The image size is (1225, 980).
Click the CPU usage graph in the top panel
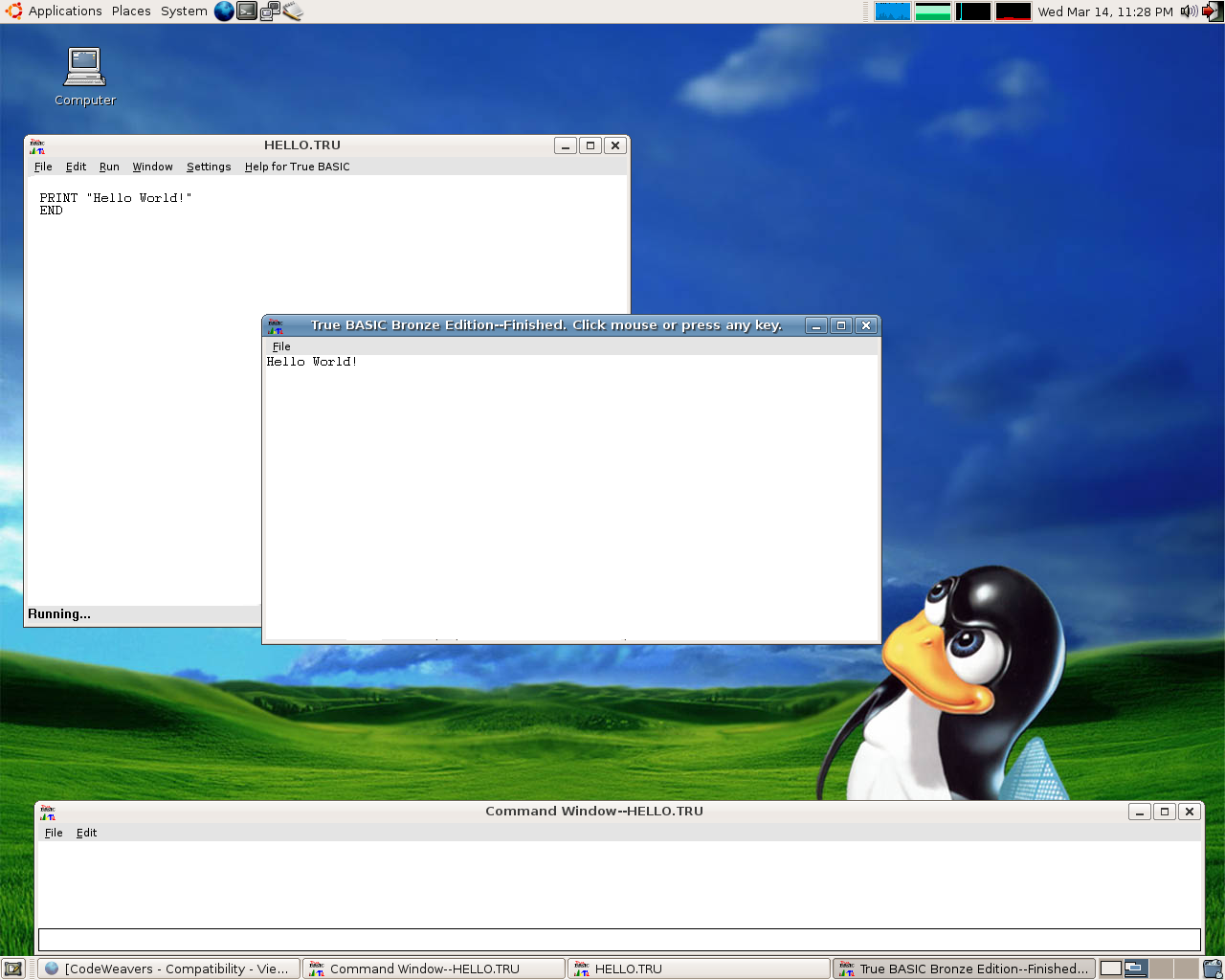pos(893,11)
